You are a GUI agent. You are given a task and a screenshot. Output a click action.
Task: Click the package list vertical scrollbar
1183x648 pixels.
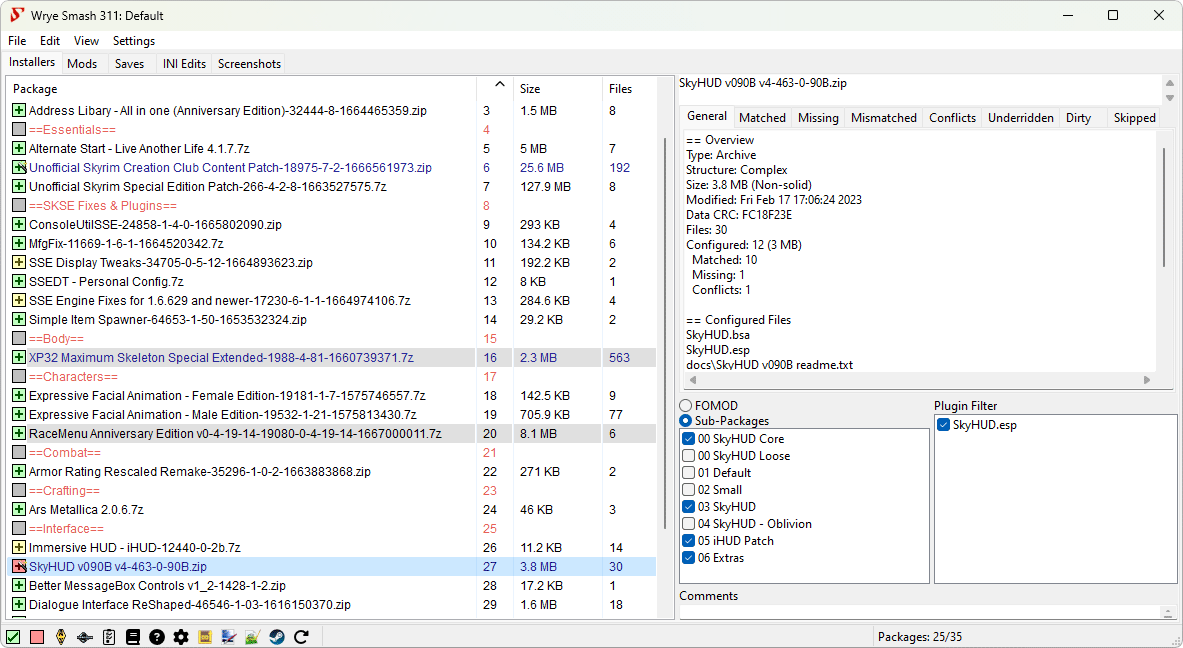[665, 332]
